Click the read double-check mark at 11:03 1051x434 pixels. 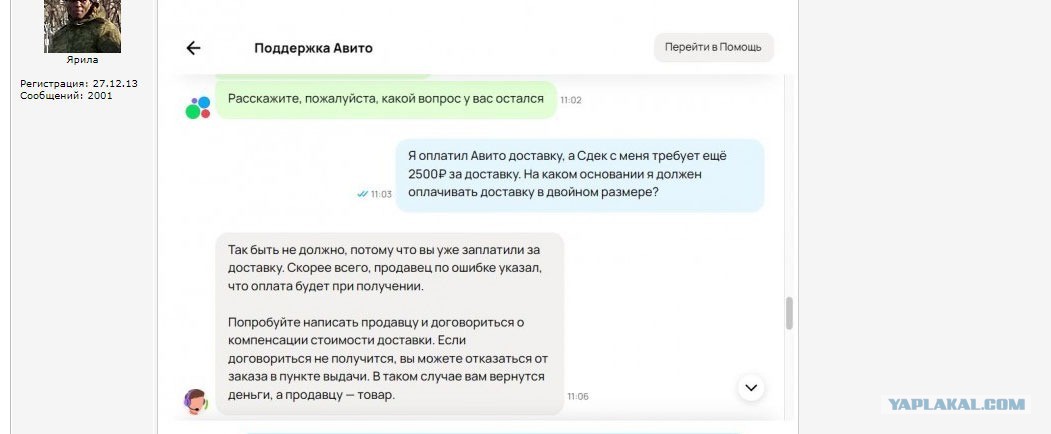pyautogui.click(x=363, y=194)
